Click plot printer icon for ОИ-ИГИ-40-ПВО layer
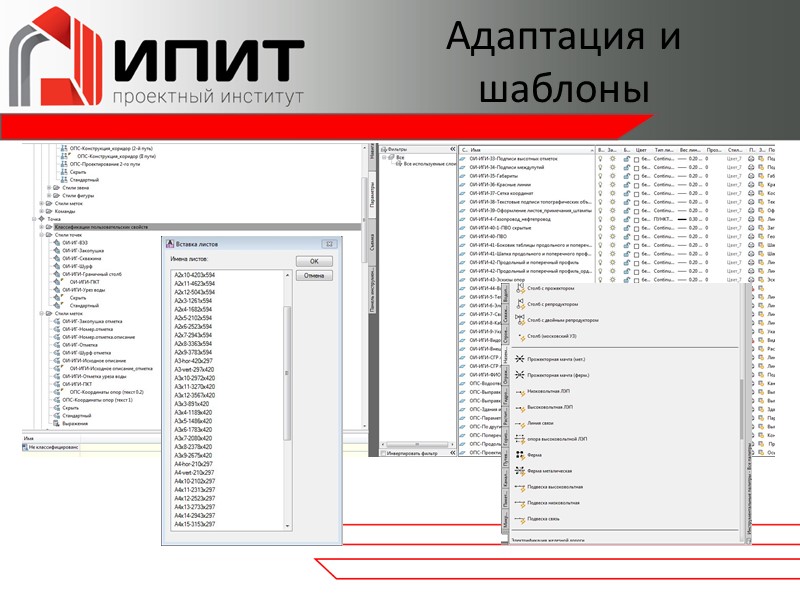 [x=751, y=237]
